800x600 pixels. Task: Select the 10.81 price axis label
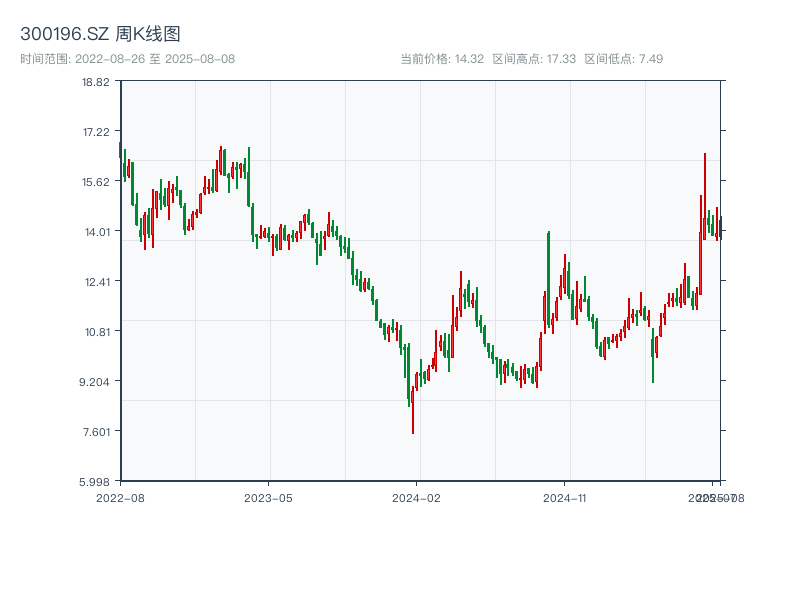point(96,331)
